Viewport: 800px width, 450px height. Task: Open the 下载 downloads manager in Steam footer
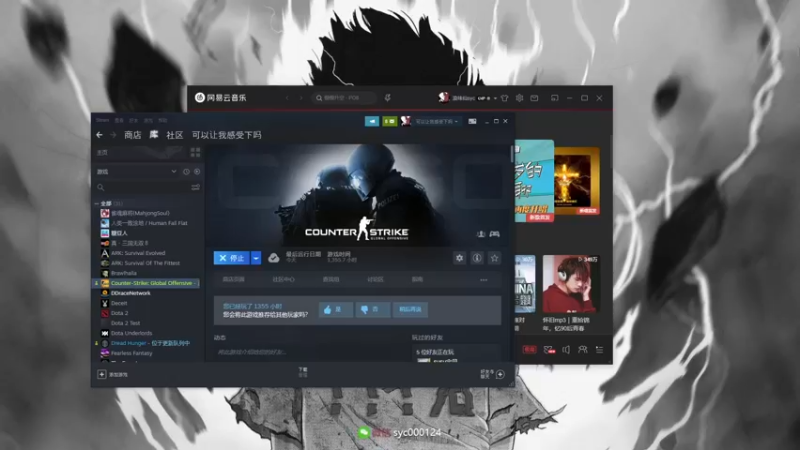pos(303,372)
